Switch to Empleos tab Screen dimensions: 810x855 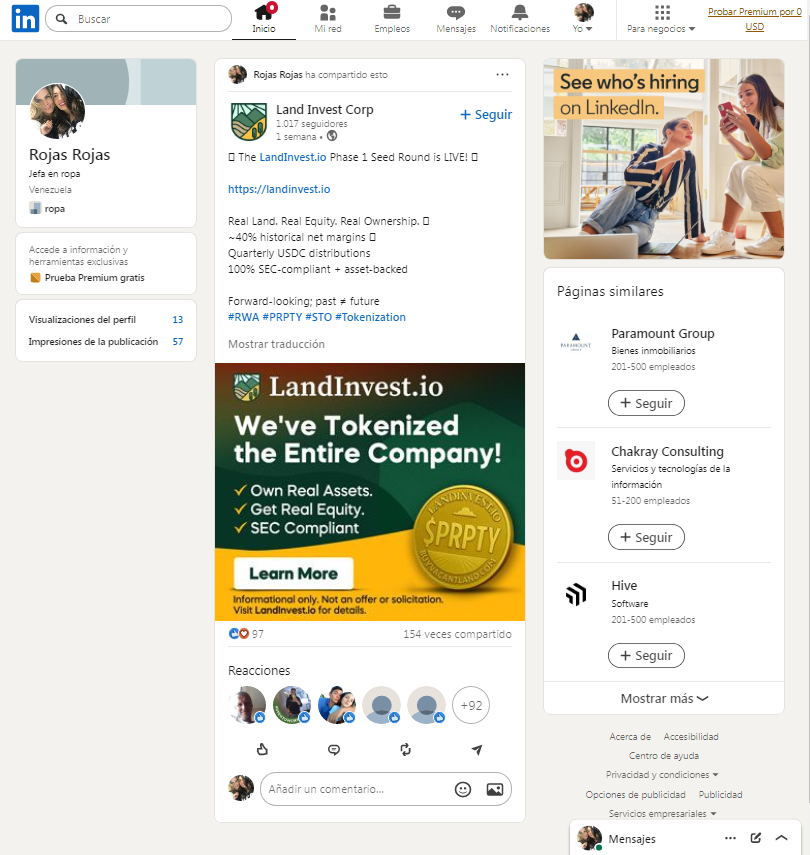392,20
